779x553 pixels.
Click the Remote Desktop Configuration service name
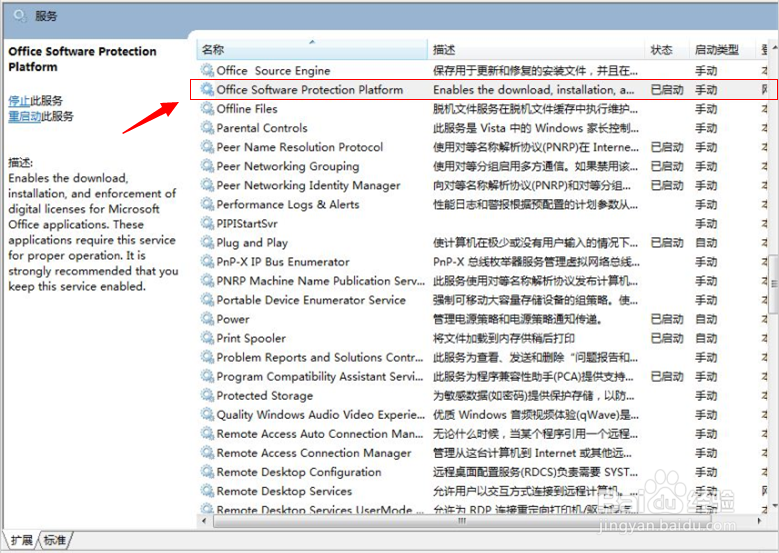point(299,473)
